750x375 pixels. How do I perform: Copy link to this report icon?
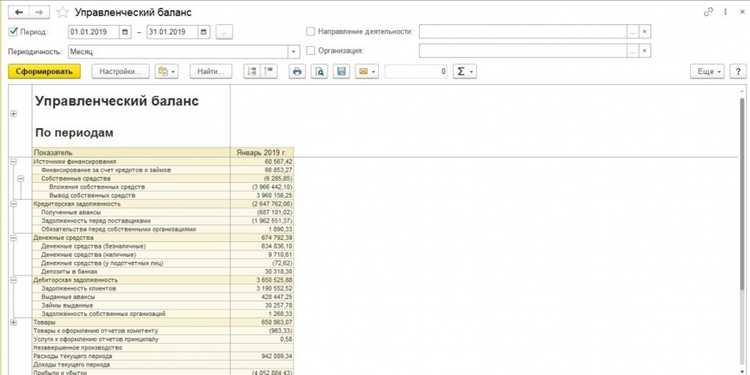click(x=709, y=12)
